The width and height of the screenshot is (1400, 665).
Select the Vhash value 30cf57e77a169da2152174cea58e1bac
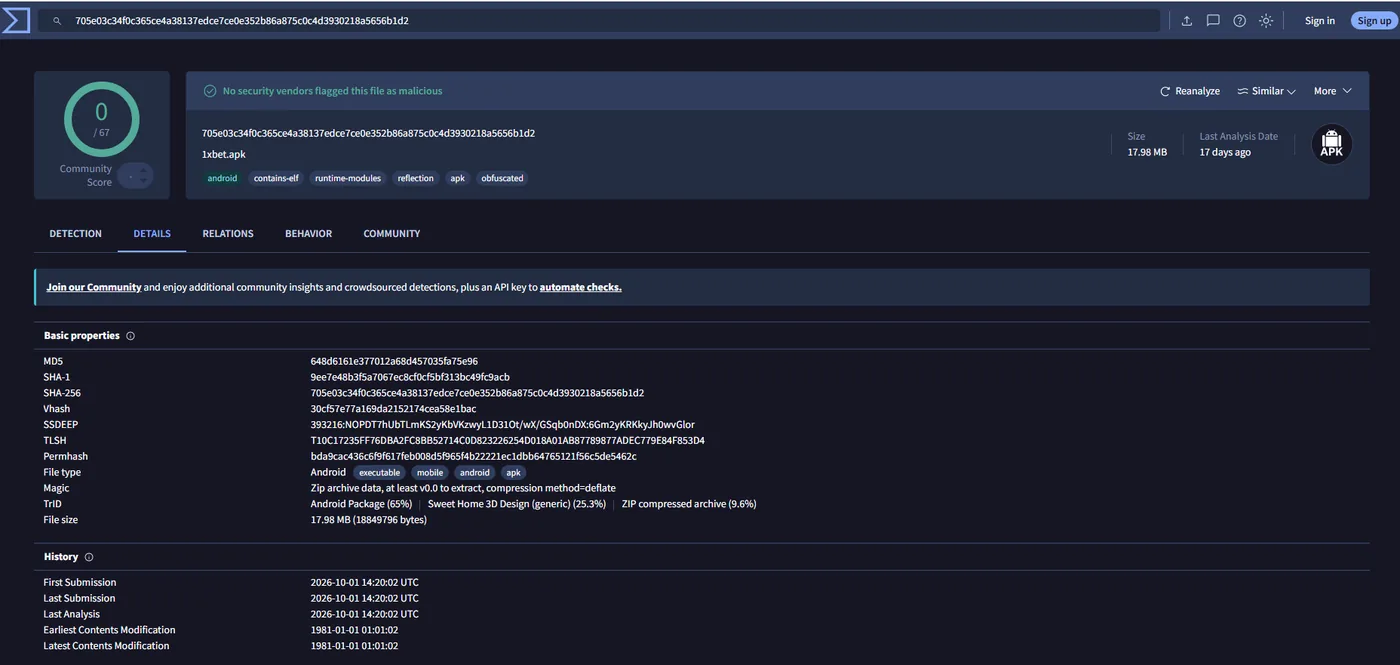coord(393,409)
